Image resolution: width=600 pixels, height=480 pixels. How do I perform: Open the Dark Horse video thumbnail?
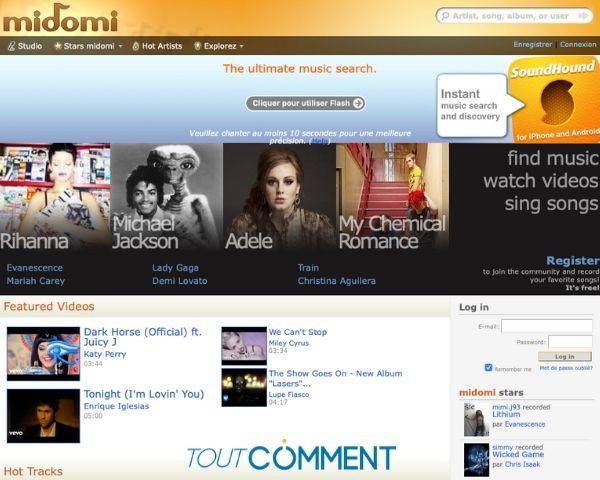[x=43, y=354]
